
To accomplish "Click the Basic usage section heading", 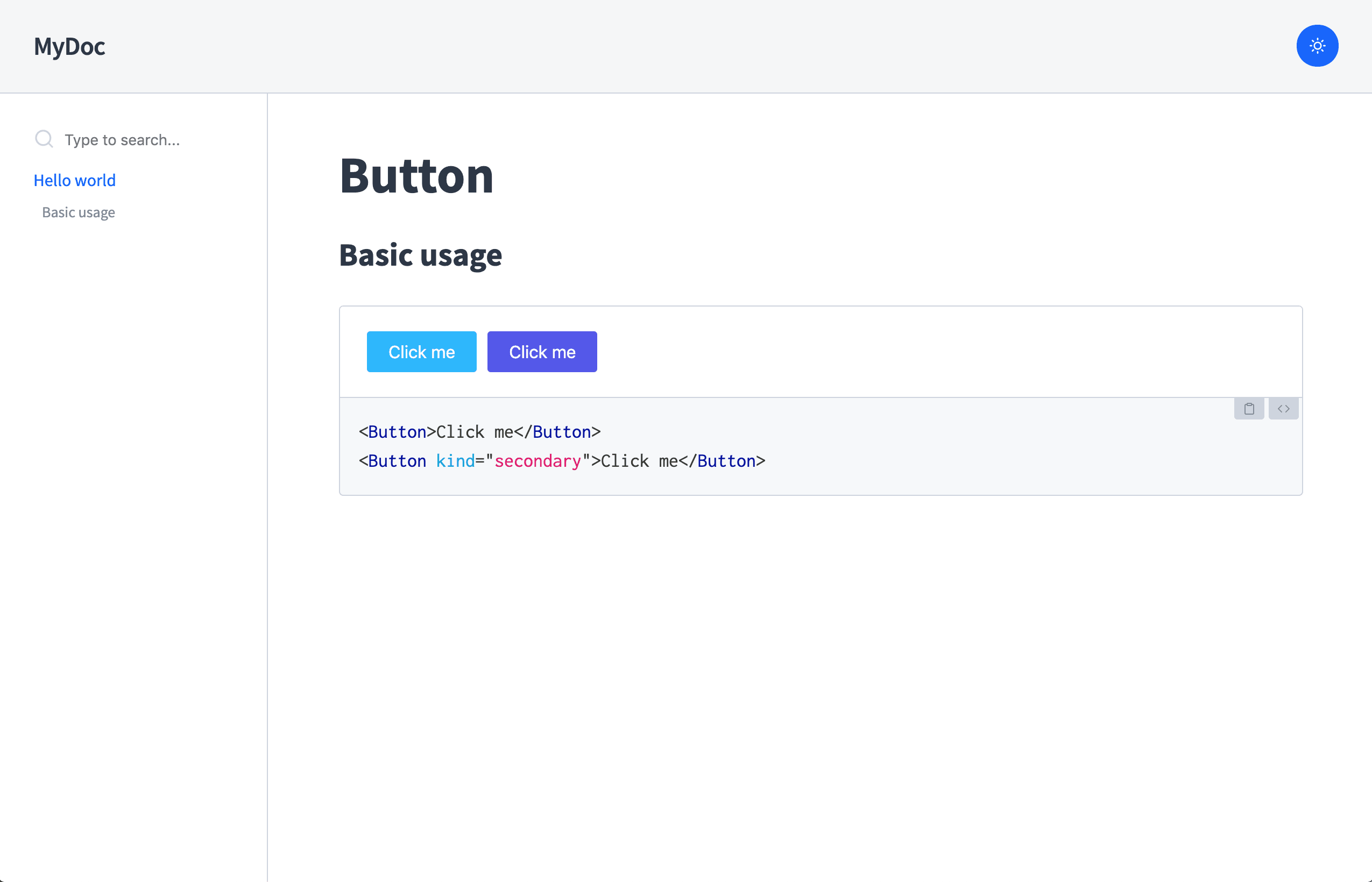I will 421,255.
